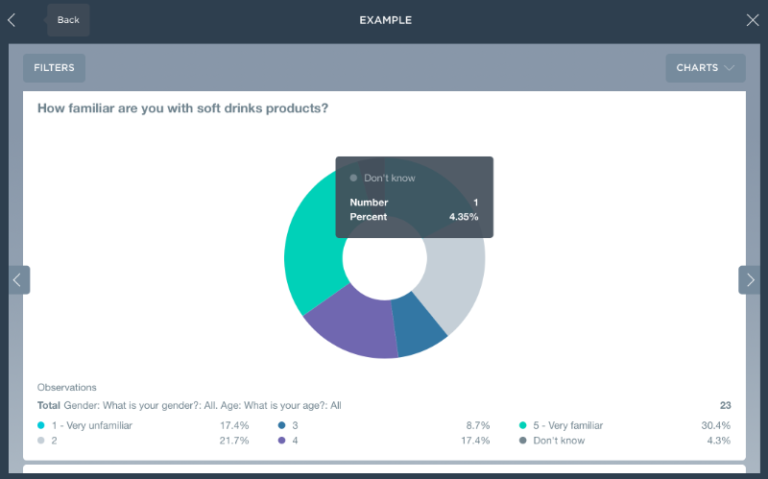The height and width of the screenshot is (479, 768).
Task: Close the example view with X icon
Action: coord(752,20)
